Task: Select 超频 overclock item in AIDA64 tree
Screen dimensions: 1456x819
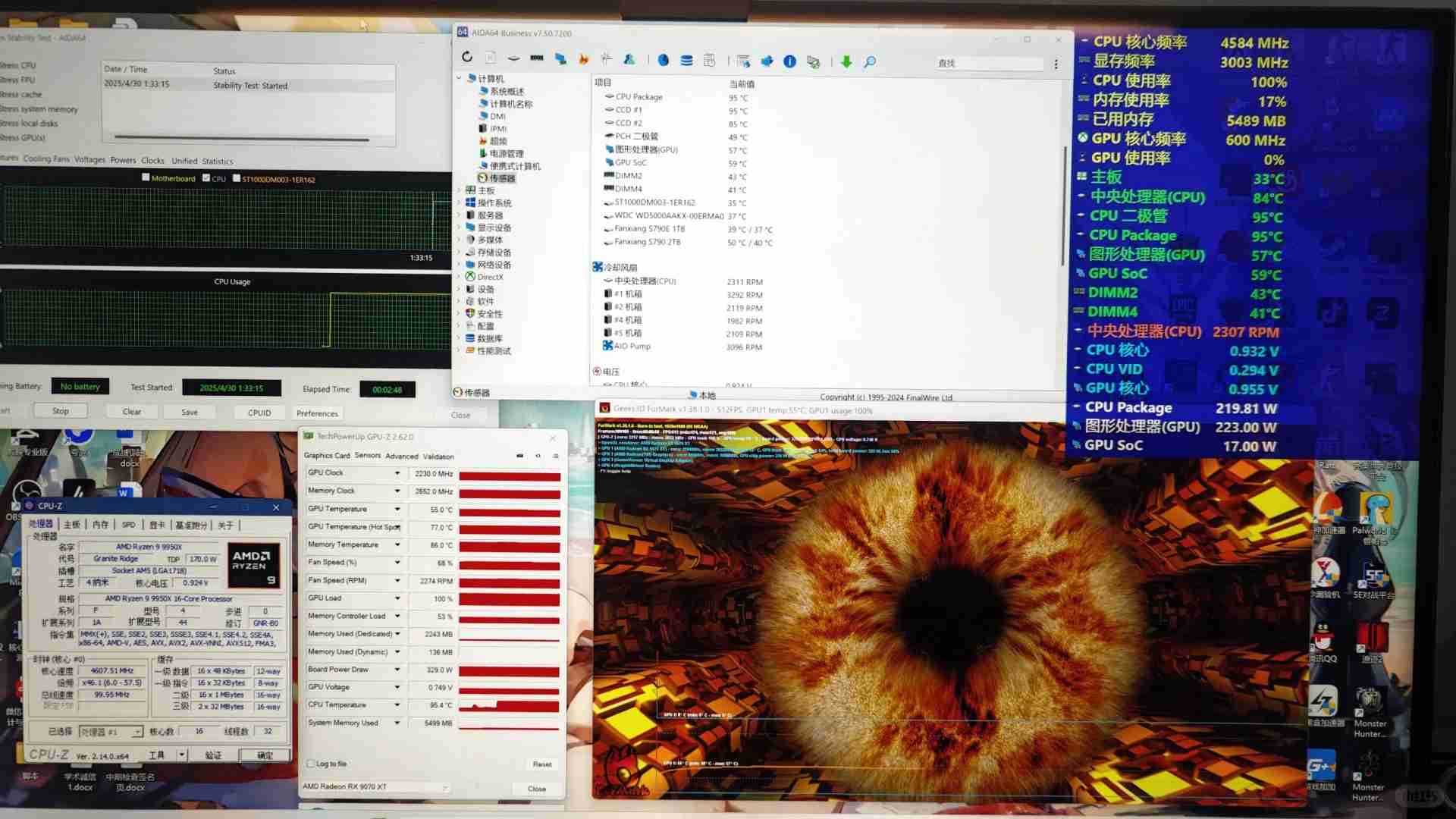Action: coord(493,141)
